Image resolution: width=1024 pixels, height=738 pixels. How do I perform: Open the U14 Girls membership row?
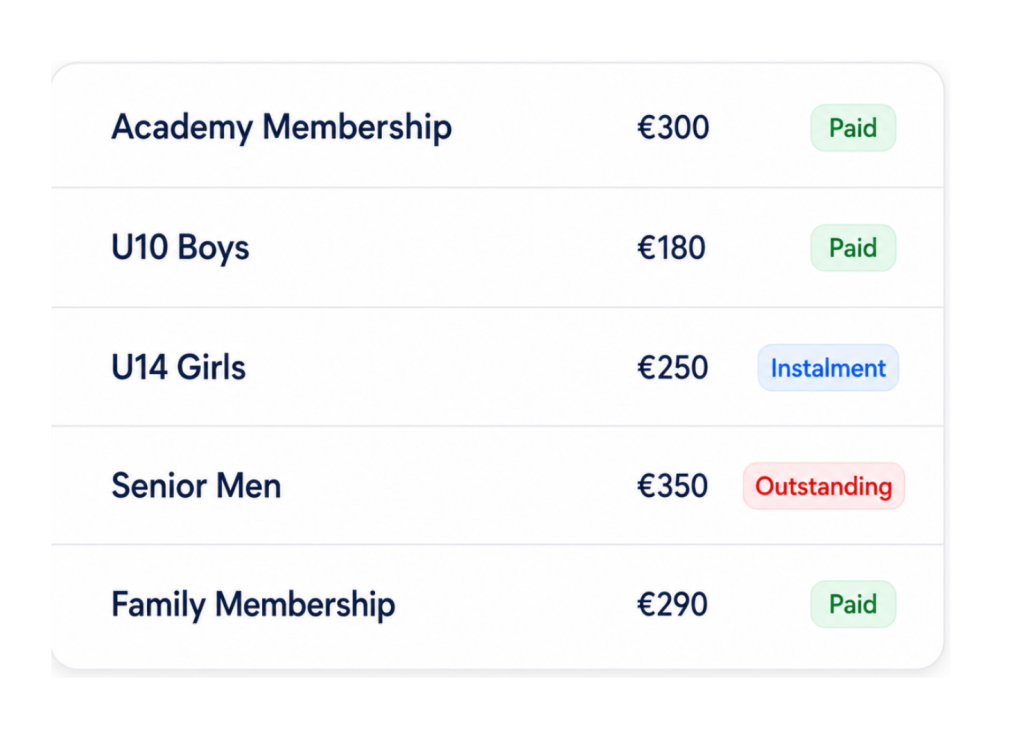pos(498,367)
